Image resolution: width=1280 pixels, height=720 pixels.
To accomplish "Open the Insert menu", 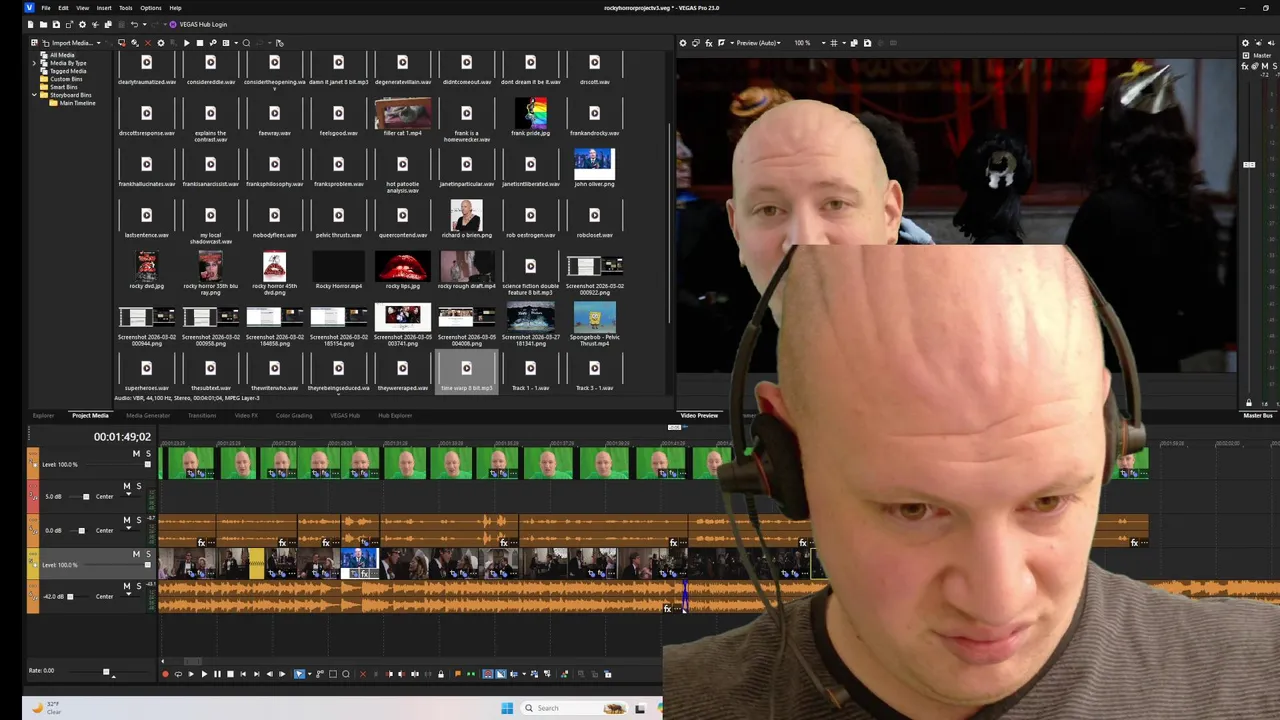I will tap(104, 8).
